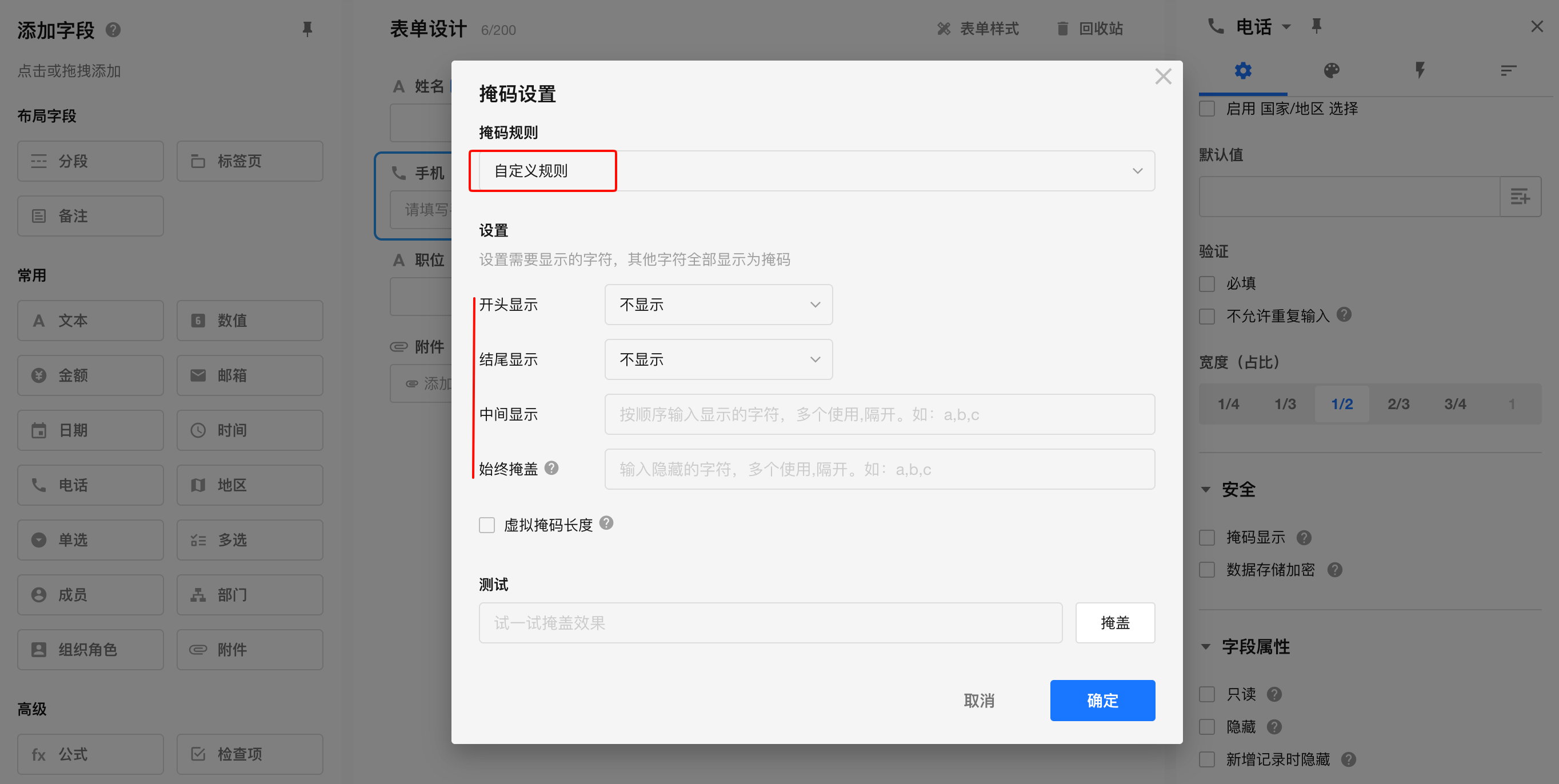Open the 开头显示 dropdown
Image resolution: width=1559 pixels, height=784 pixels.
718,304
